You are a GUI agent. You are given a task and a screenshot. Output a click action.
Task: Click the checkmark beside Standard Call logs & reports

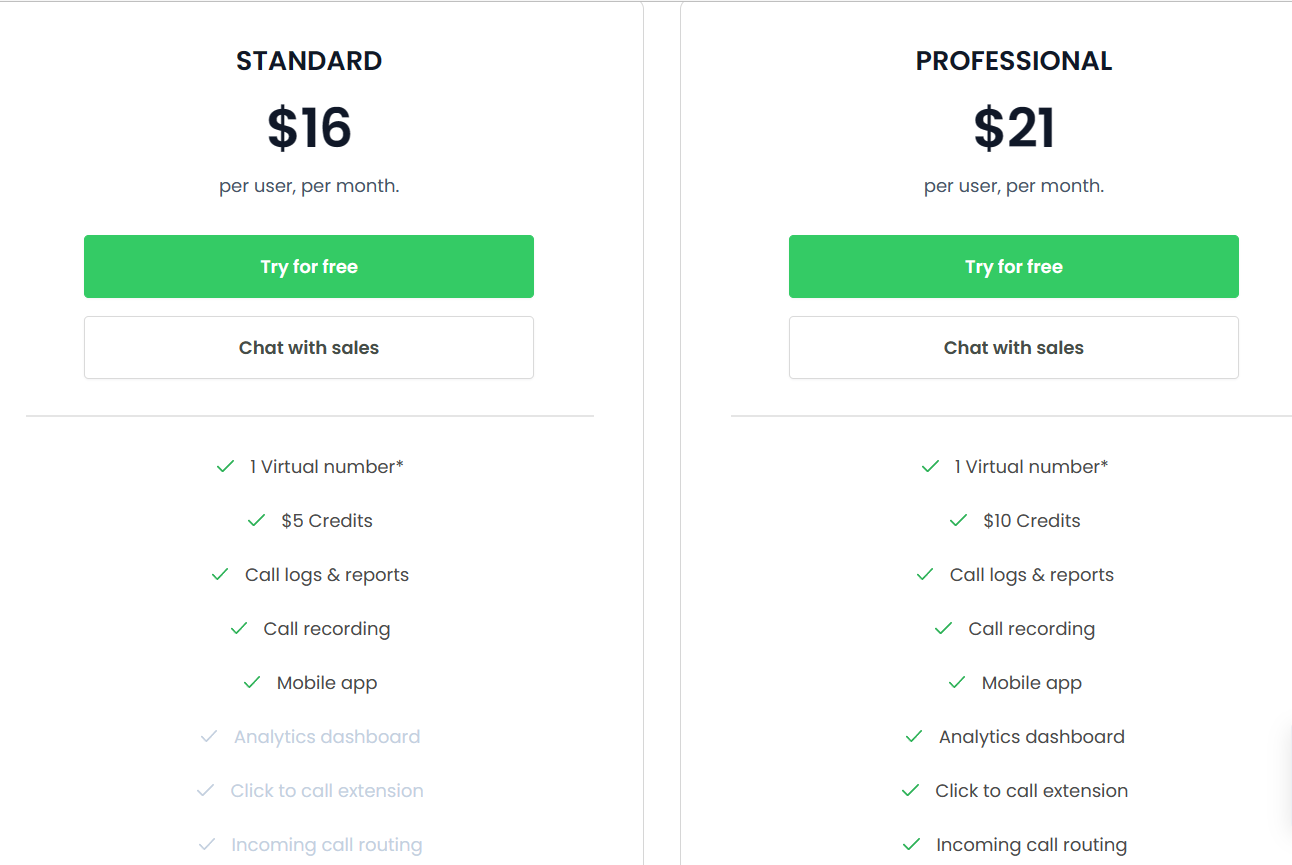click(219, 574)
